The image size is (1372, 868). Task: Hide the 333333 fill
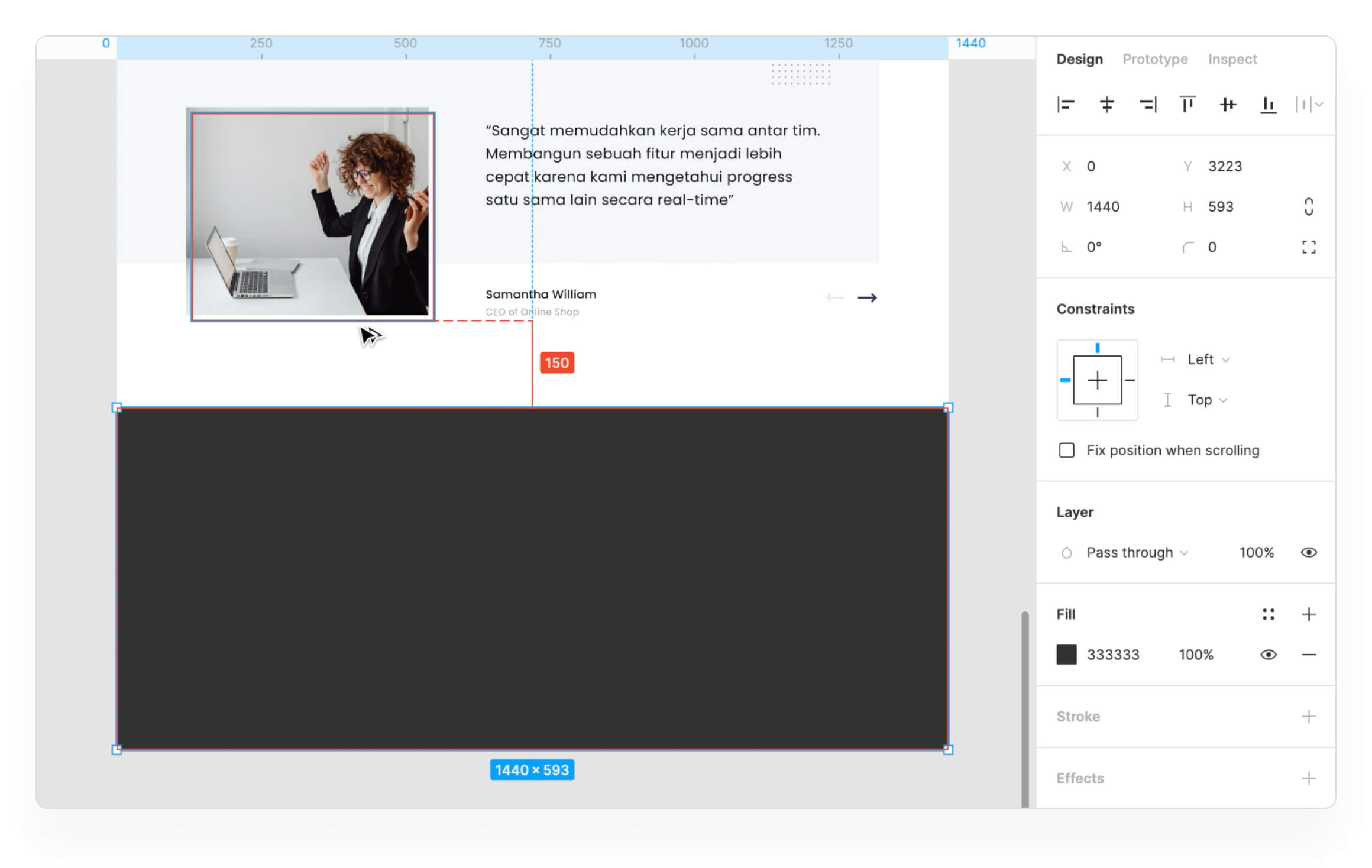(x=1268, y=655)
